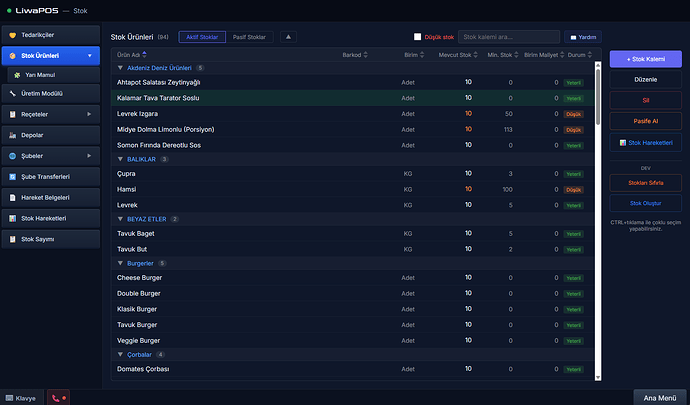
Task: Sort the table by Ürün Adı column
Action: point(128,55)
